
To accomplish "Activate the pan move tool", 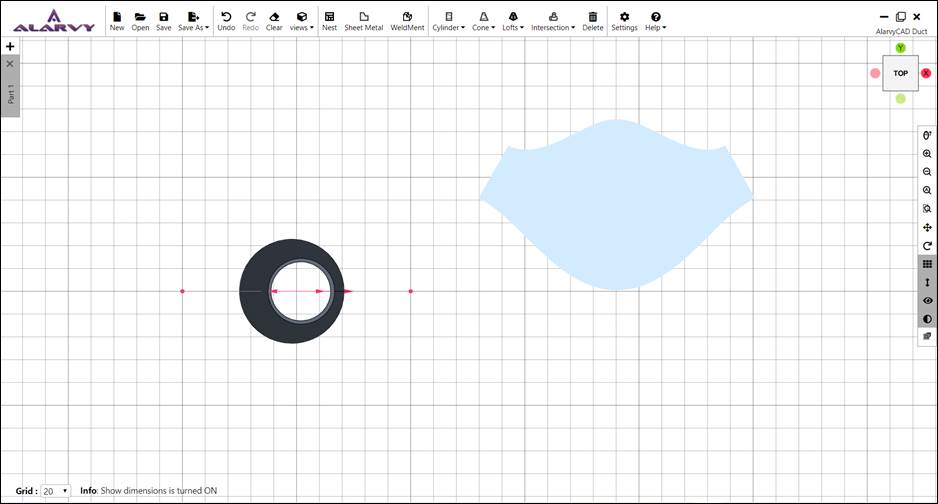I will click(x=927, y=227).
